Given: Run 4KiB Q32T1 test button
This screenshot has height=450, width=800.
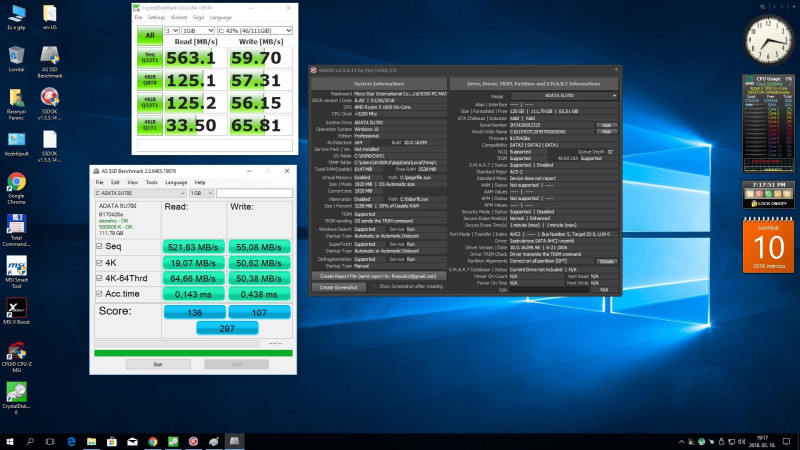Looking at the screenshot, I should (x=149, y=103).
